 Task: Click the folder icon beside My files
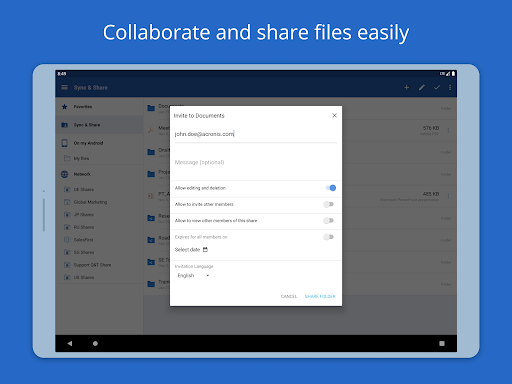(x=67, y=158)
